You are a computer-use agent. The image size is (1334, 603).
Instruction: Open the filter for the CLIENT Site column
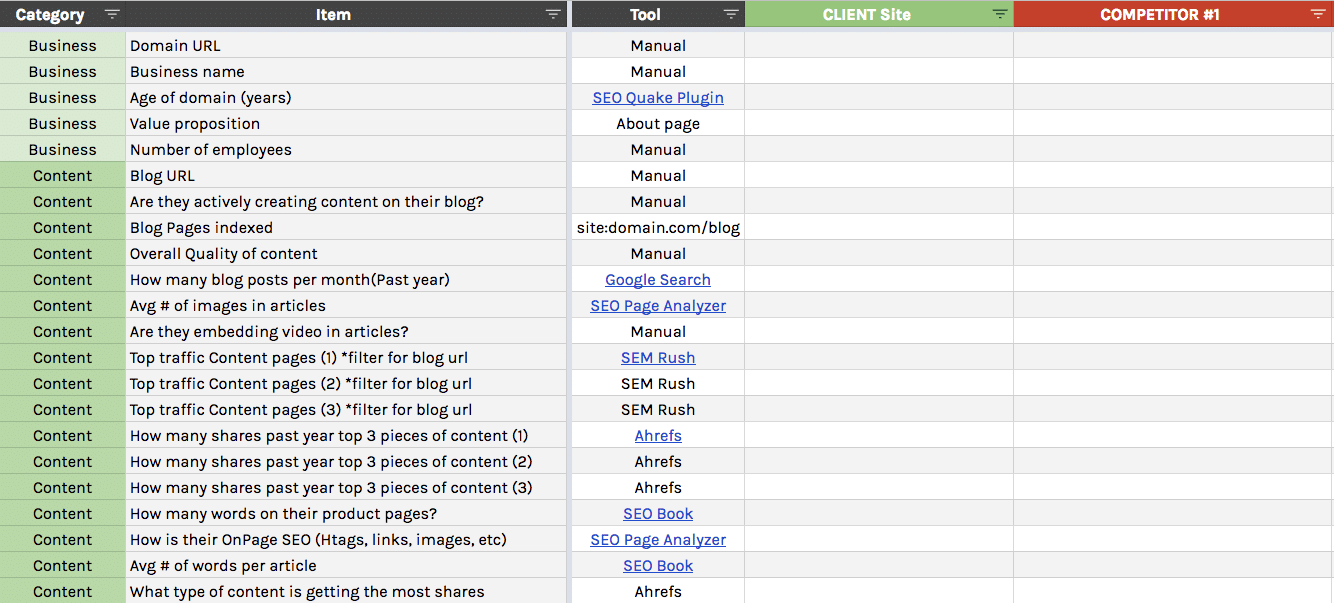click(x=999, y=14)
